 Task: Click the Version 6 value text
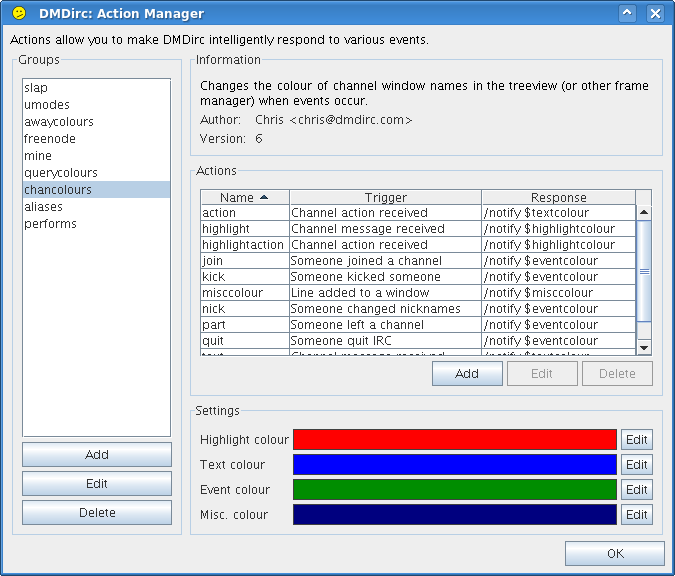[x=259, y=139]
